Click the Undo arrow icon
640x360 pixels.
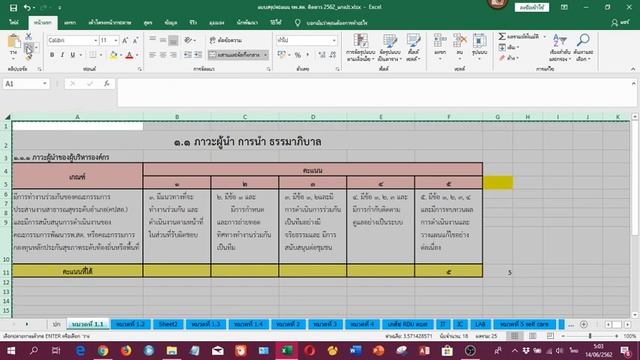(27, 7)
